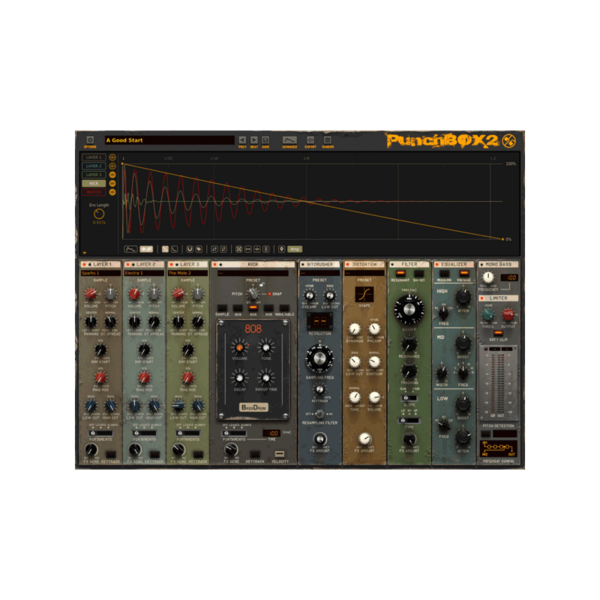Toggle the Equalizer module power LED
This screenshot has width=600, height=600.
pos(437,264)
